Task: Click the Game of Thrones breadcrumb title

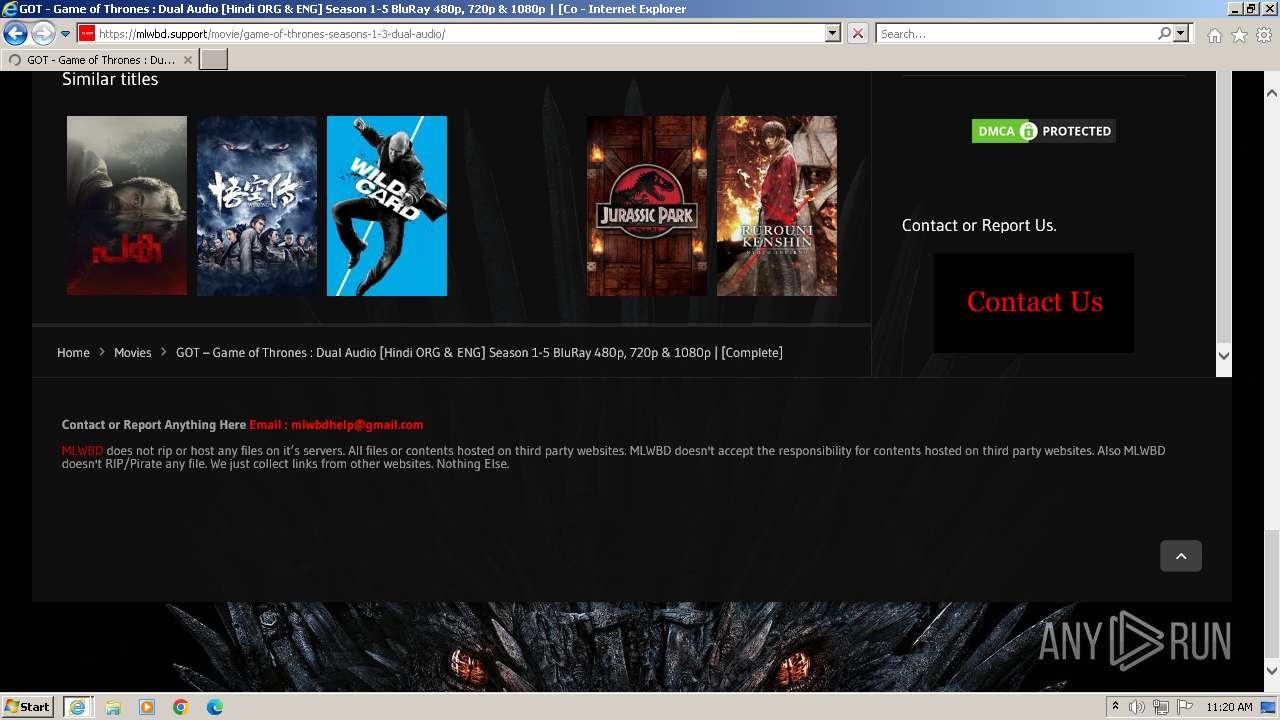Action: [x=479, y=352]
